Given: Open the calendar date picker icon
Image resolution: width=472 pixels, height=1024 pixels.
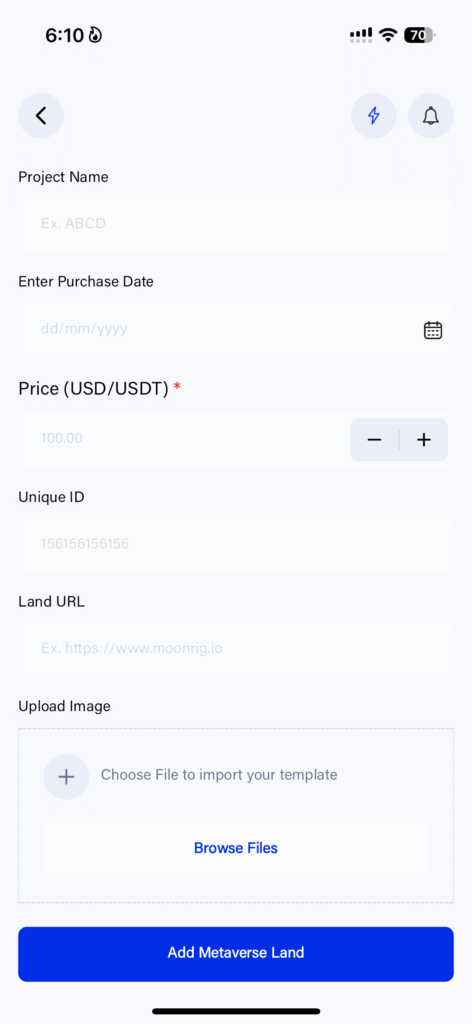Looking at the screenshot, I should (433, 330).
